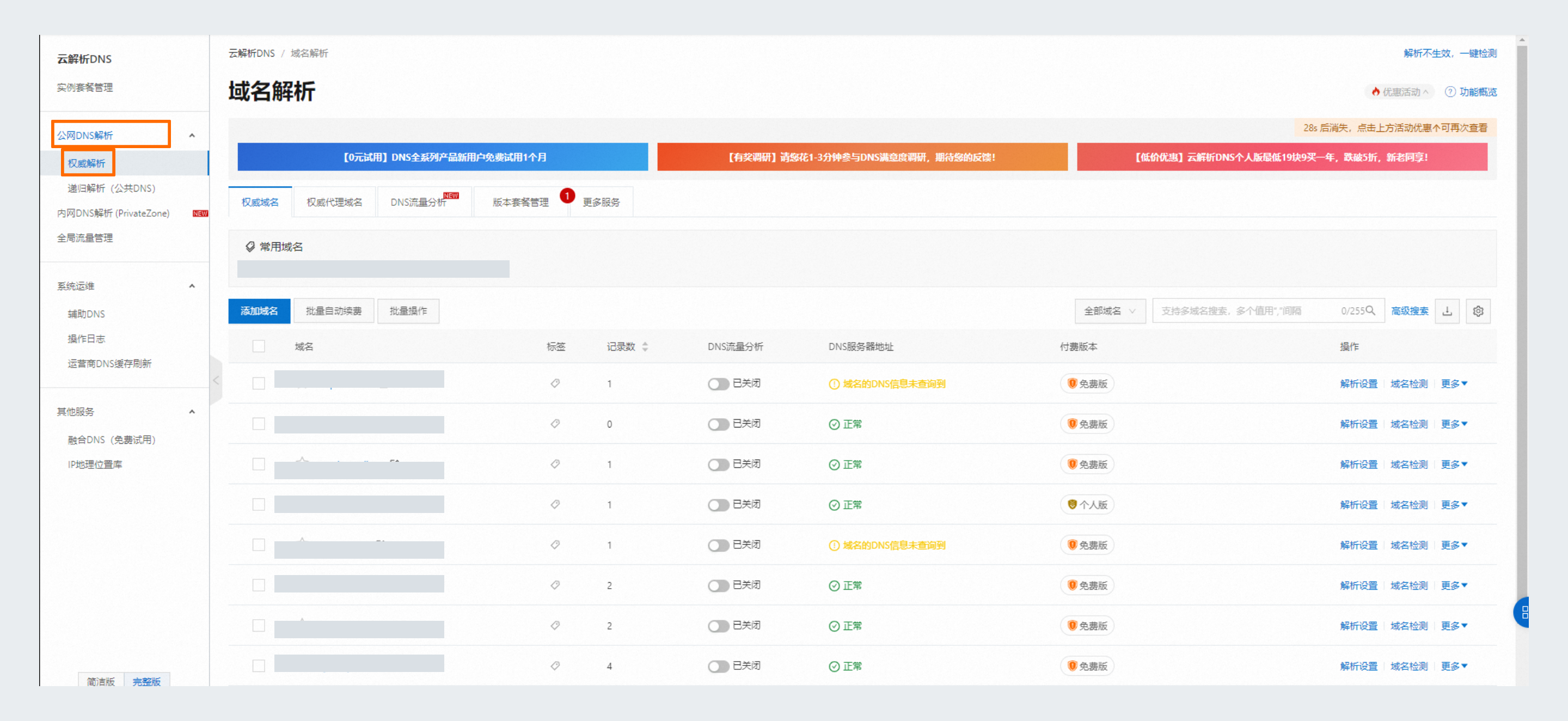Click the search magnifier icon
Screen dimensions: 1568x721
(1370, 310)
